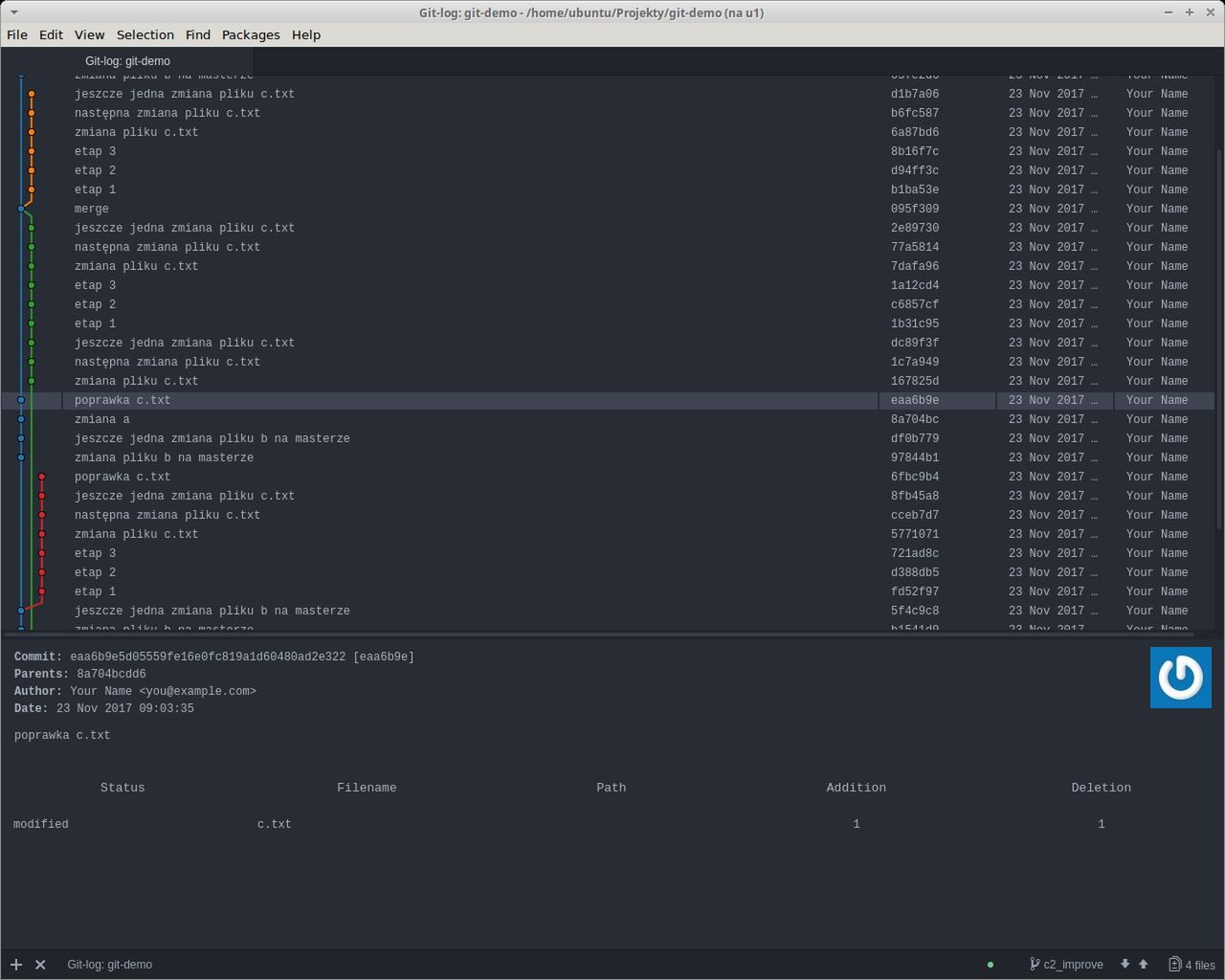Select highlighted commit hash eaa6b9e
Image resolution: width=1225 pixels, height=980 pixels.
[x=915, y=400]
